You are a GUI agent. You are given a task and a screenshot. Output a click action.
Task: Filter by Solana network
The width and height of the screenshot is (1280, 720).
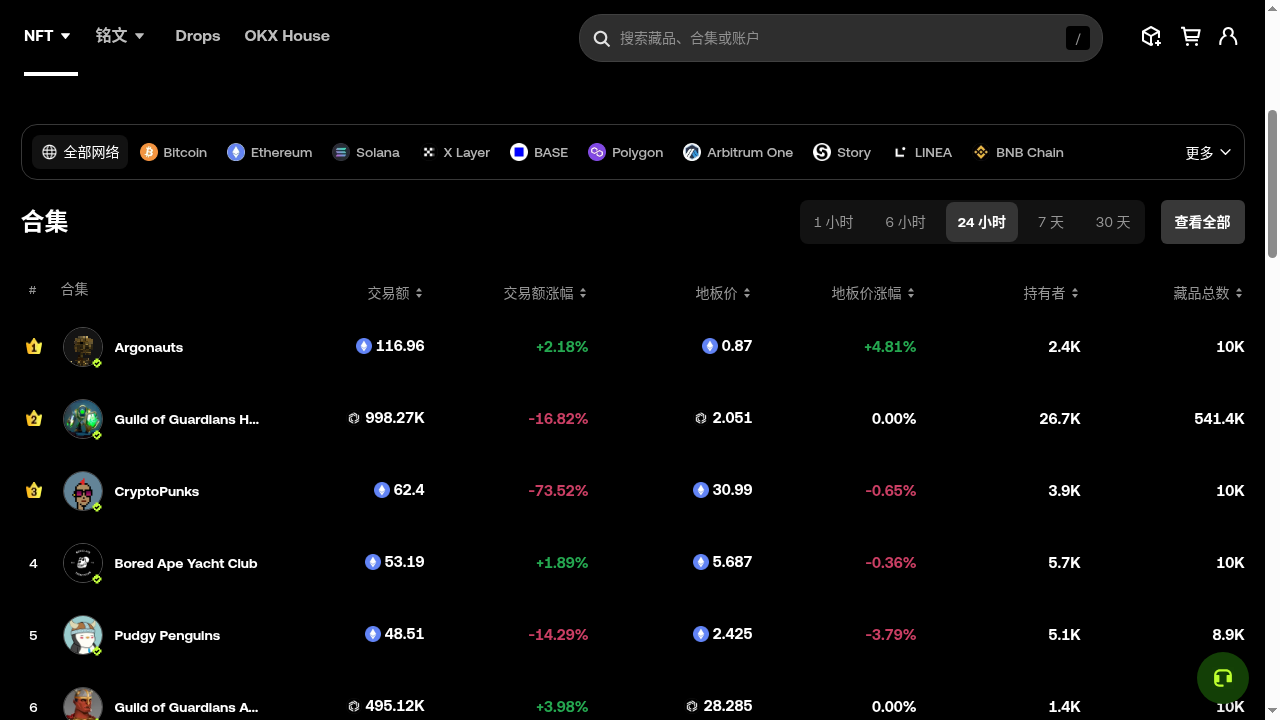click(366, 152)
